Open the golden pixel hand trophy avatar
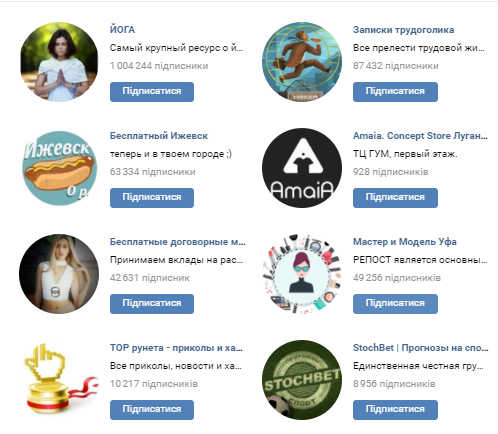Screen dimensions: 498x434 [x=59, y=380]
